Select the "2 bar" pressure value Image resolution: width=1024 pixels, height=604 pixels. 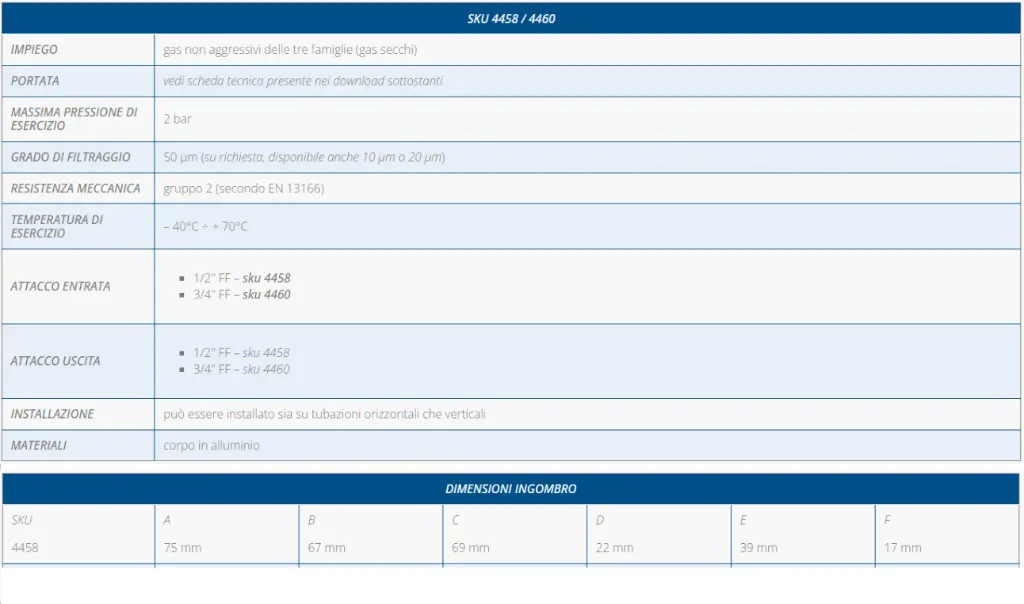(x=177, y=119)
